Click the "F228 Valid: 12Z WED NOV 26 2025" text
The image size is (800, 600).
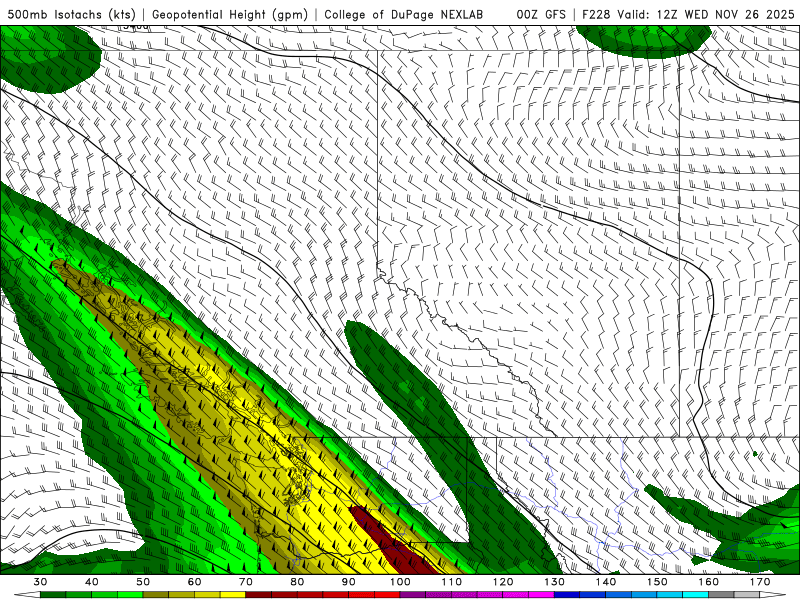tap(689, 14)
